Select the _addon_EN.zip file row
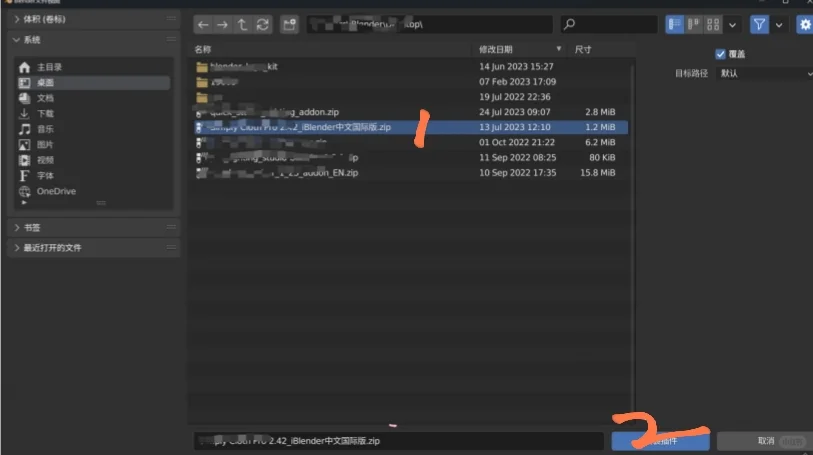This screenshot has width=813, height=455. (411, 173)
